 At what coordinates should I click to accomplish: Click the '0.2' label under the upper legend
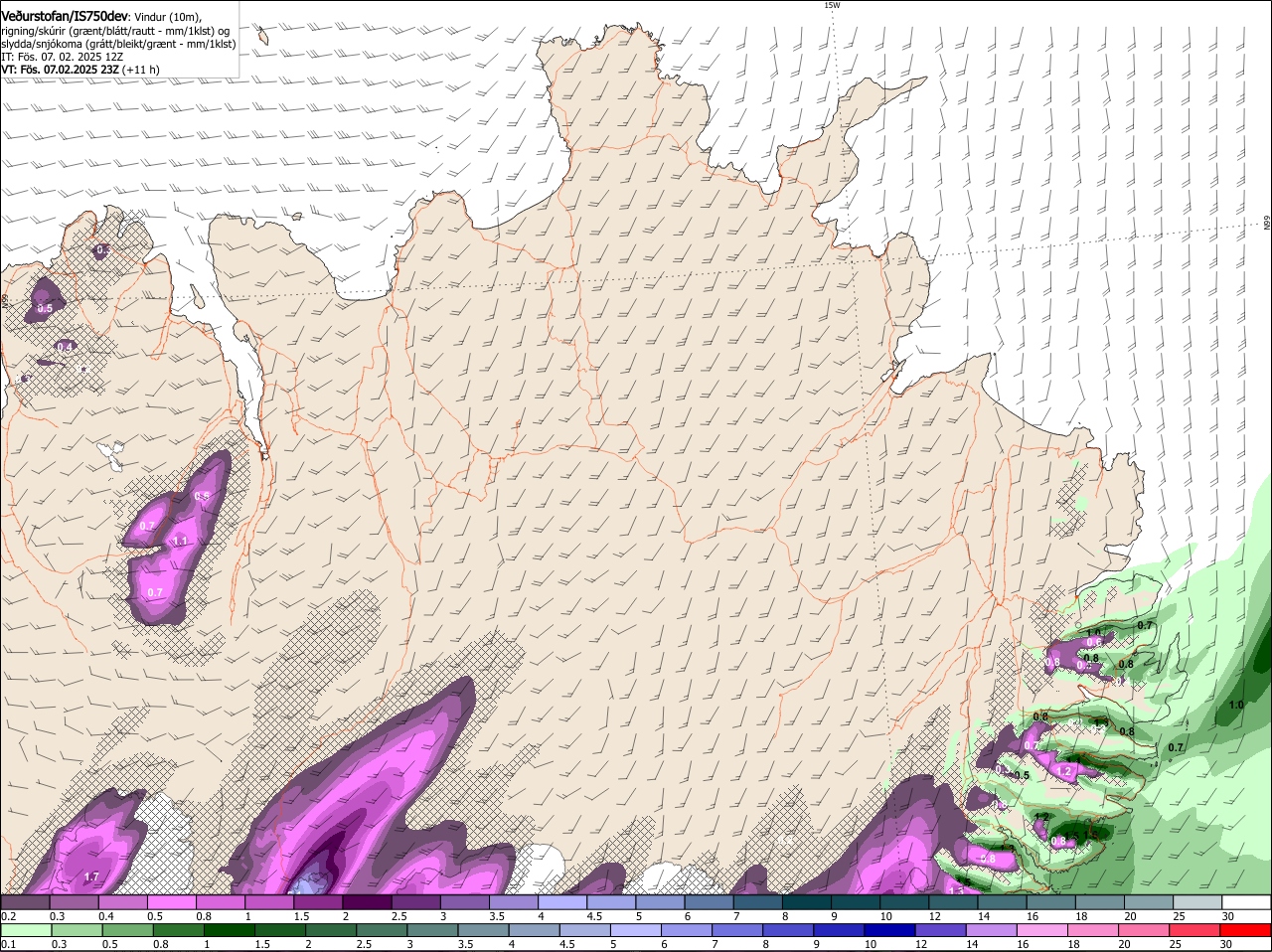pos(8,915)
